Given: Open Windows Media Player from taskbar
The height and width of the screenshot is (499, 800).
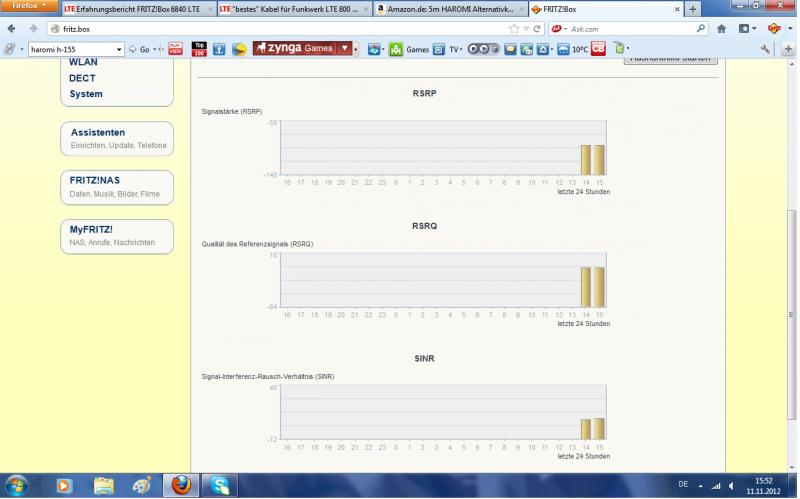Looking at the screenshot, I should [64, 486].
